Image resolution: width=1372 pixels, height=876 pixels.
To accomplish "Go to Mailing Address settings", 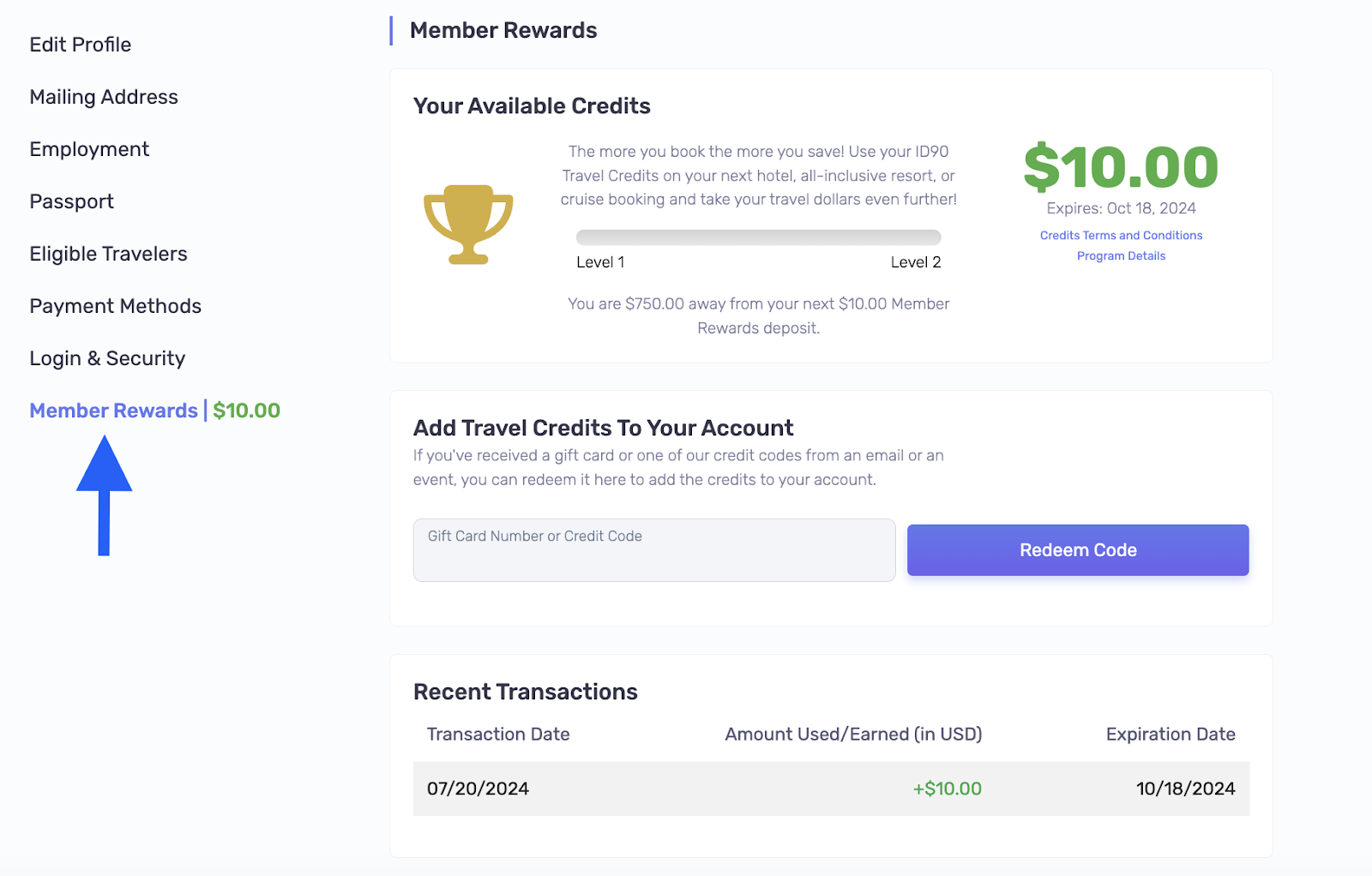I will pos(103,96).
